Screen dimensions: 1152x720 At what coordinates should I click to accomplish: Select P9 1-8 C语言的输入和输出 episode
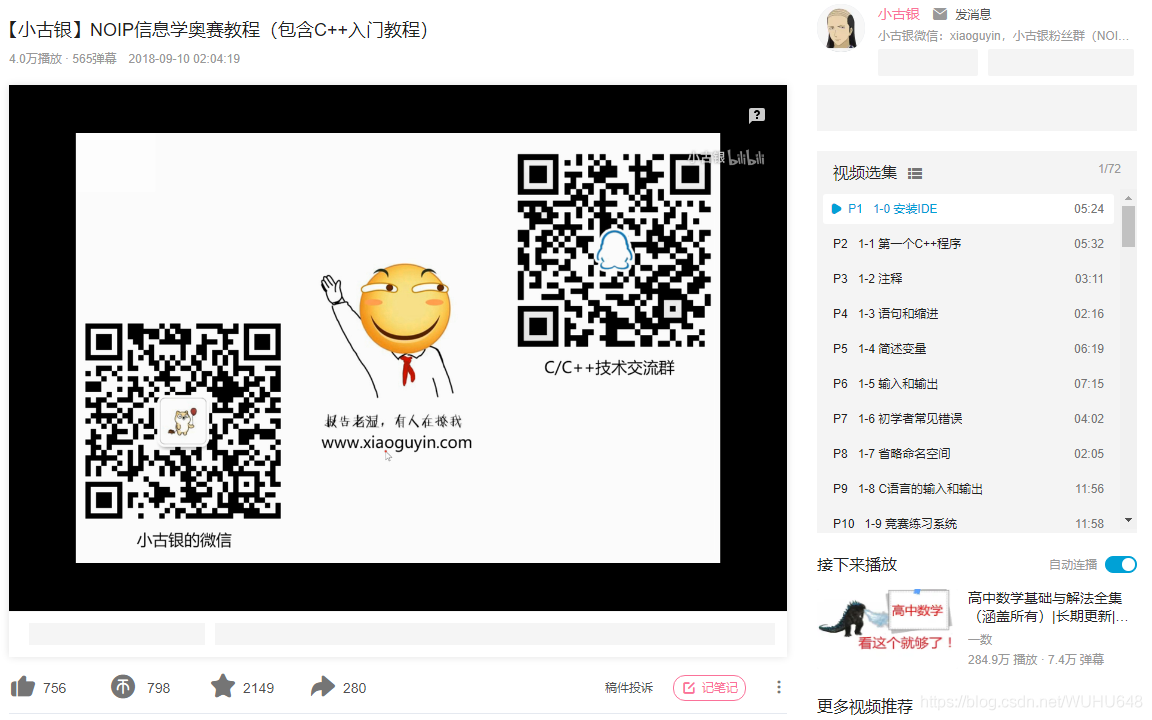[x=968, y=489]
